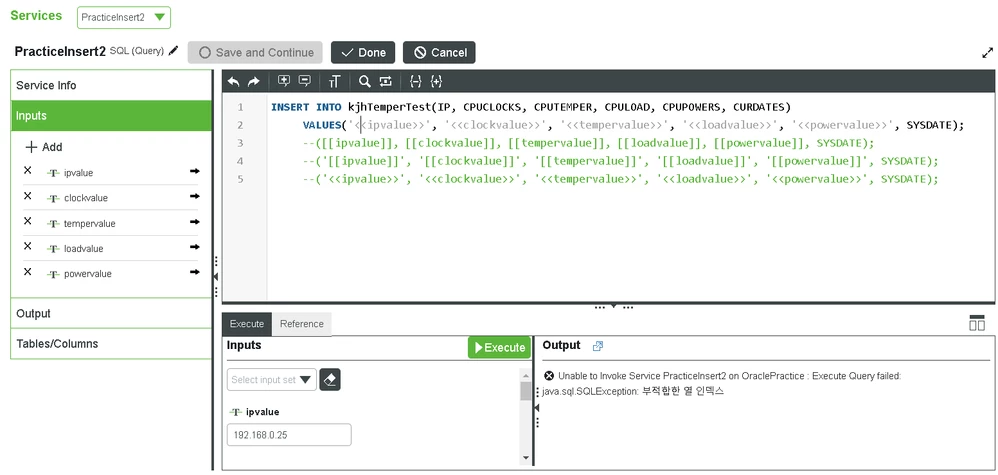This screenshot has height=475, width=998.
Task: Click commented line 4 in editor
Action: coord(621,161)
